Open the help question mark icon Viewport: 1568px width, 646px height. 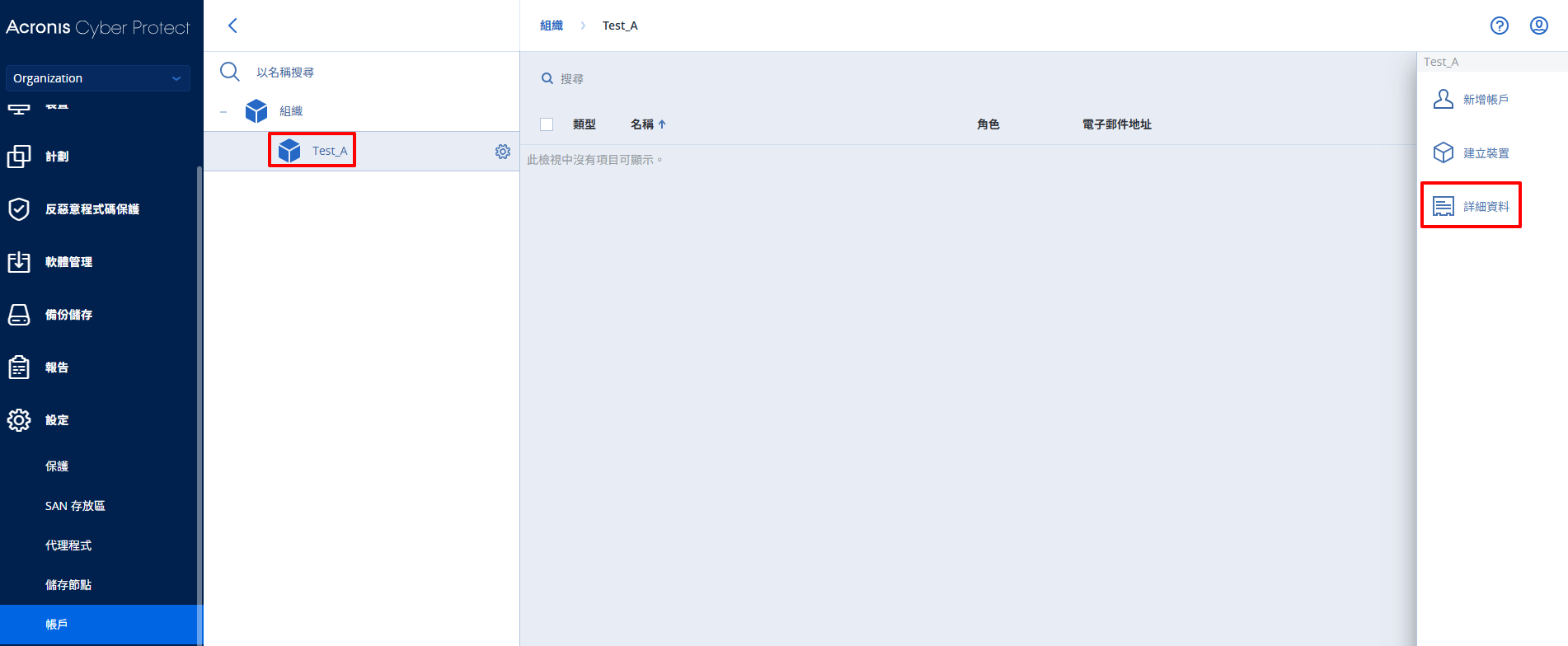1500,26
